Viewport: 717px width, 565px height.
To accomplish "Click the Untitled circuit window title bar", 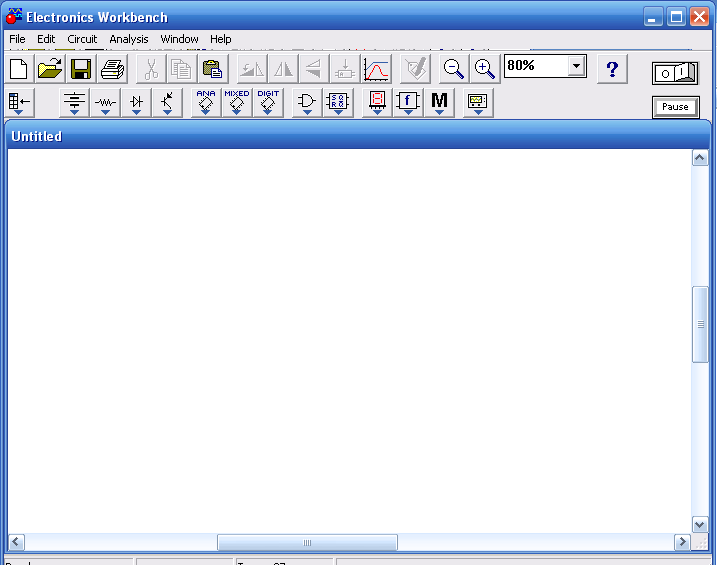I will click(358, 136).
